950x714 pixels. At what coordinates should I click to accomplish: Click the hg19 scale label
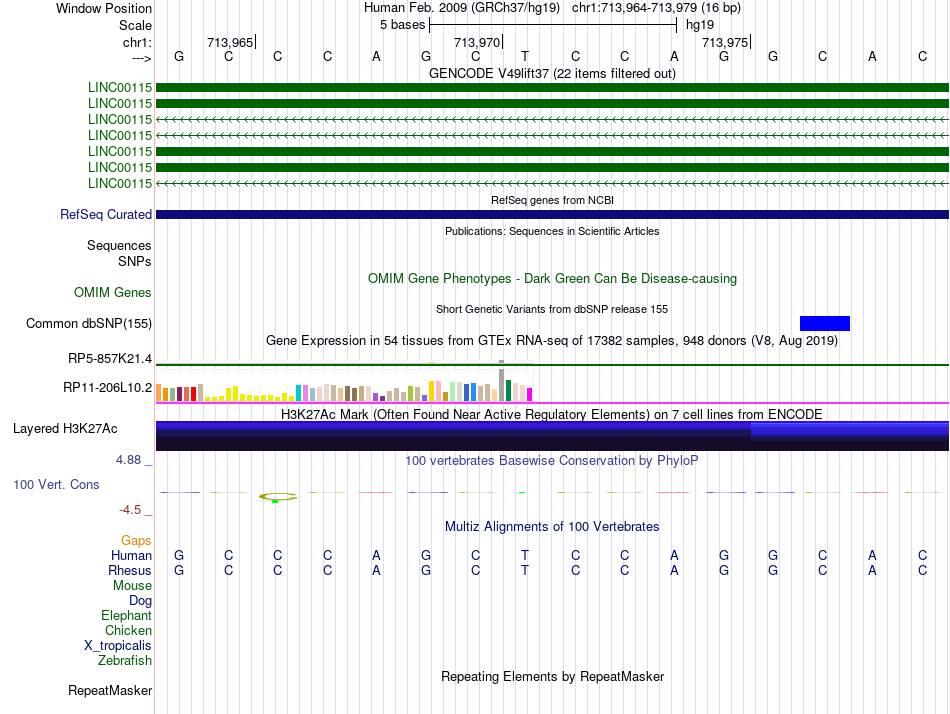[x=700, y=25]
